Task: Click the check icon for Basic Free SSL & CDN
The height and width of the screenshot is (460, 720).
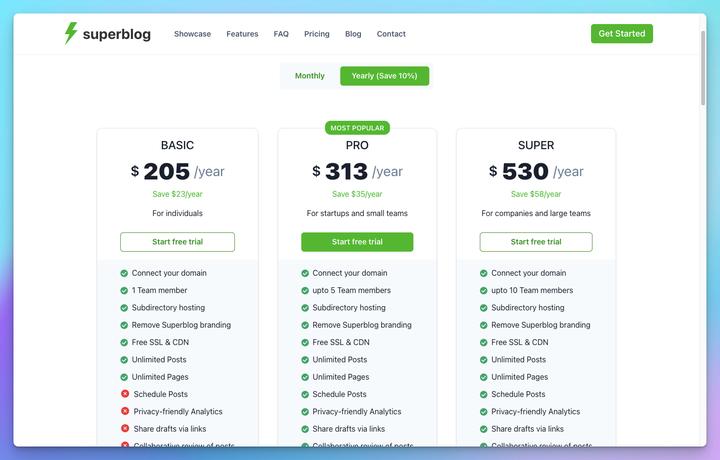Action: [x=124, y=342]
